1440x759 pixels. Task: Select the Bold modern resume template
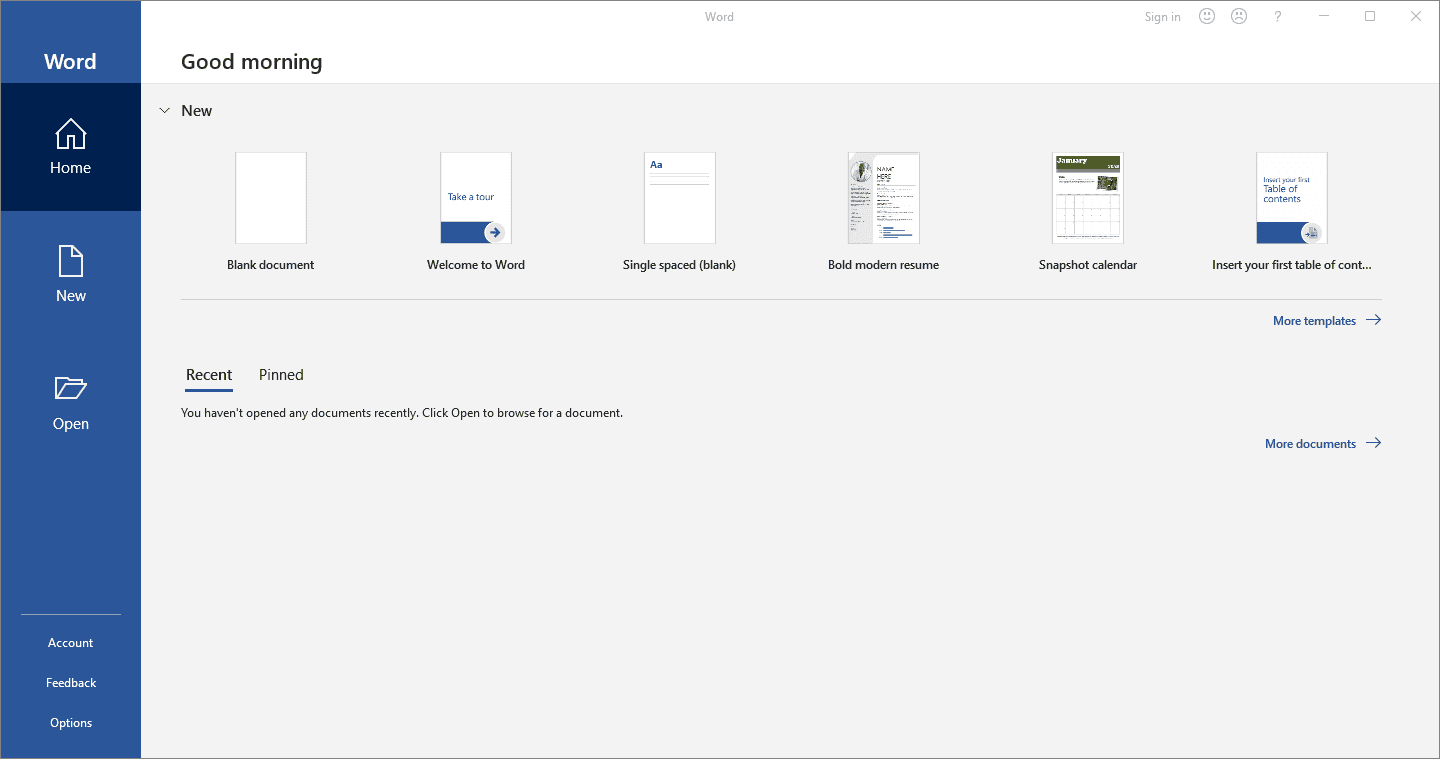(883, 198)
